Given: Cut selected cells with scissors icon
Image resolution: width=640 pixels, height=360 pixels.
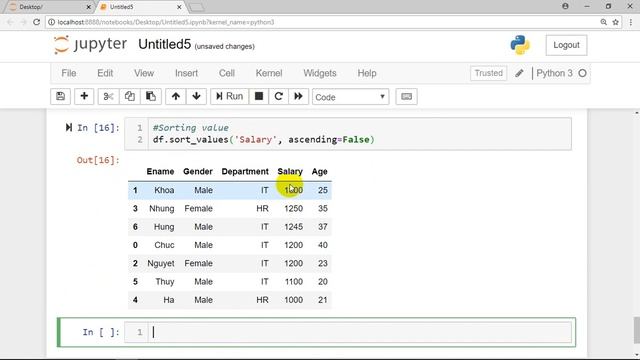Looking at the screenshot, I should click(x=108, y=96).
